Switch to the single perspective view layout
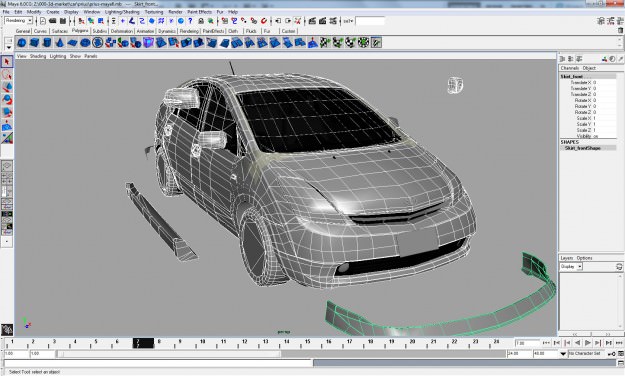The image size is (625, 376). click(x=7, y=166)
